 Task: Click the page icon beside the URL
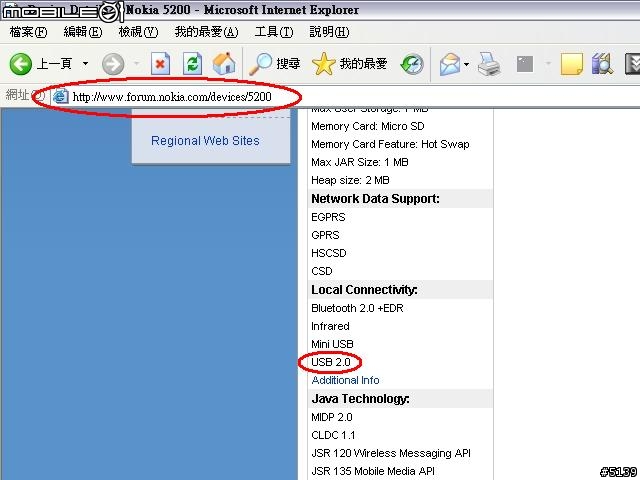pos(61,97)
